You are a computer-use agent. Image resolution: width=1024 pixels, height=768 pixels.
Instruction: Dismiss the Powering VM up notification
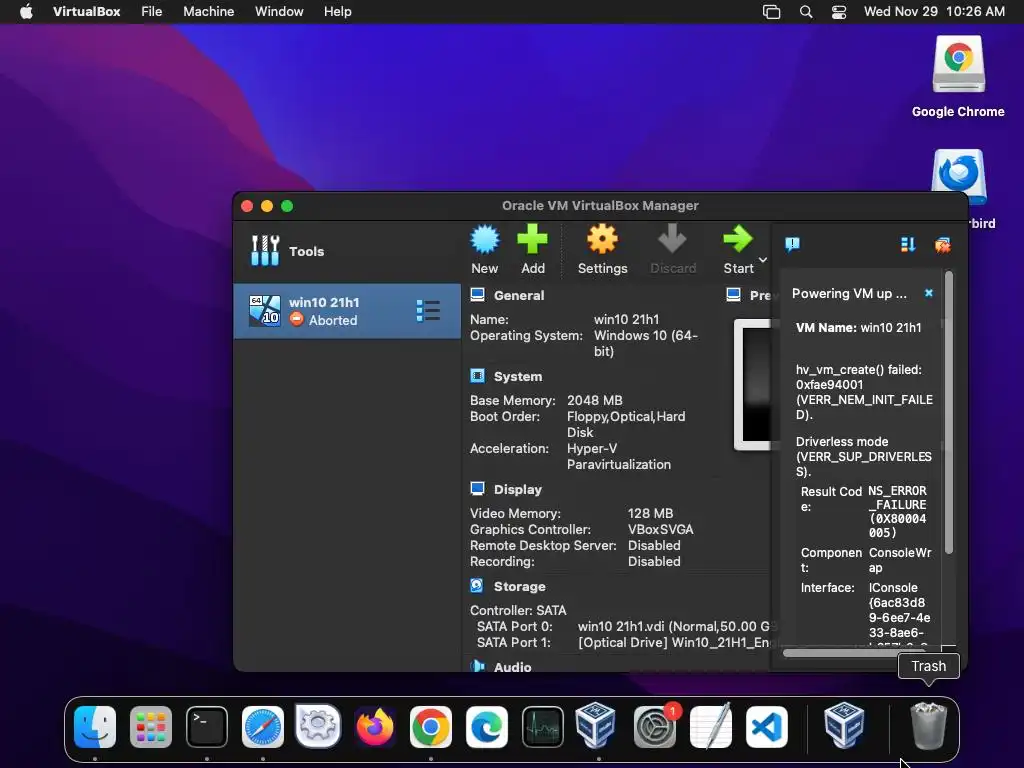click(x=929, y=293)
